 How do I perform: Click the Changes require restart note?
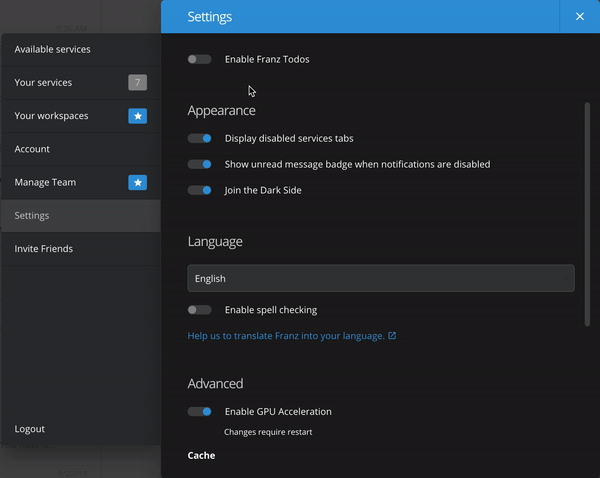pyautogui.click(x=268, y=432)
